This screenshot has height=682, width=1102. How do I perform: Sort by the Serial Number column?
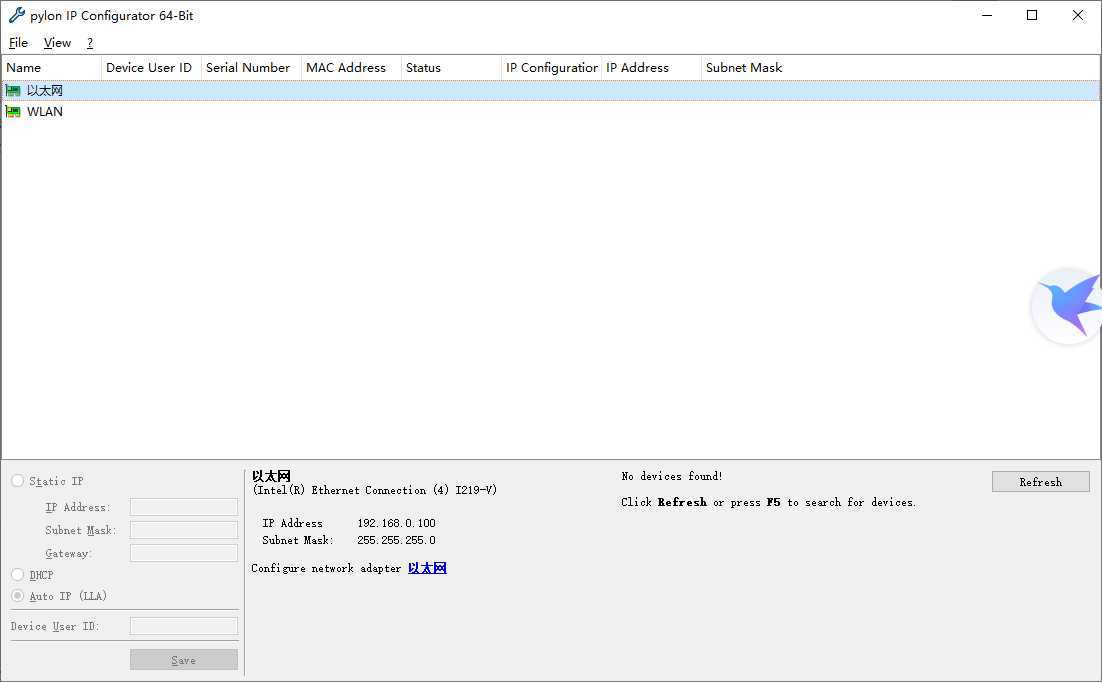point(251,67)
